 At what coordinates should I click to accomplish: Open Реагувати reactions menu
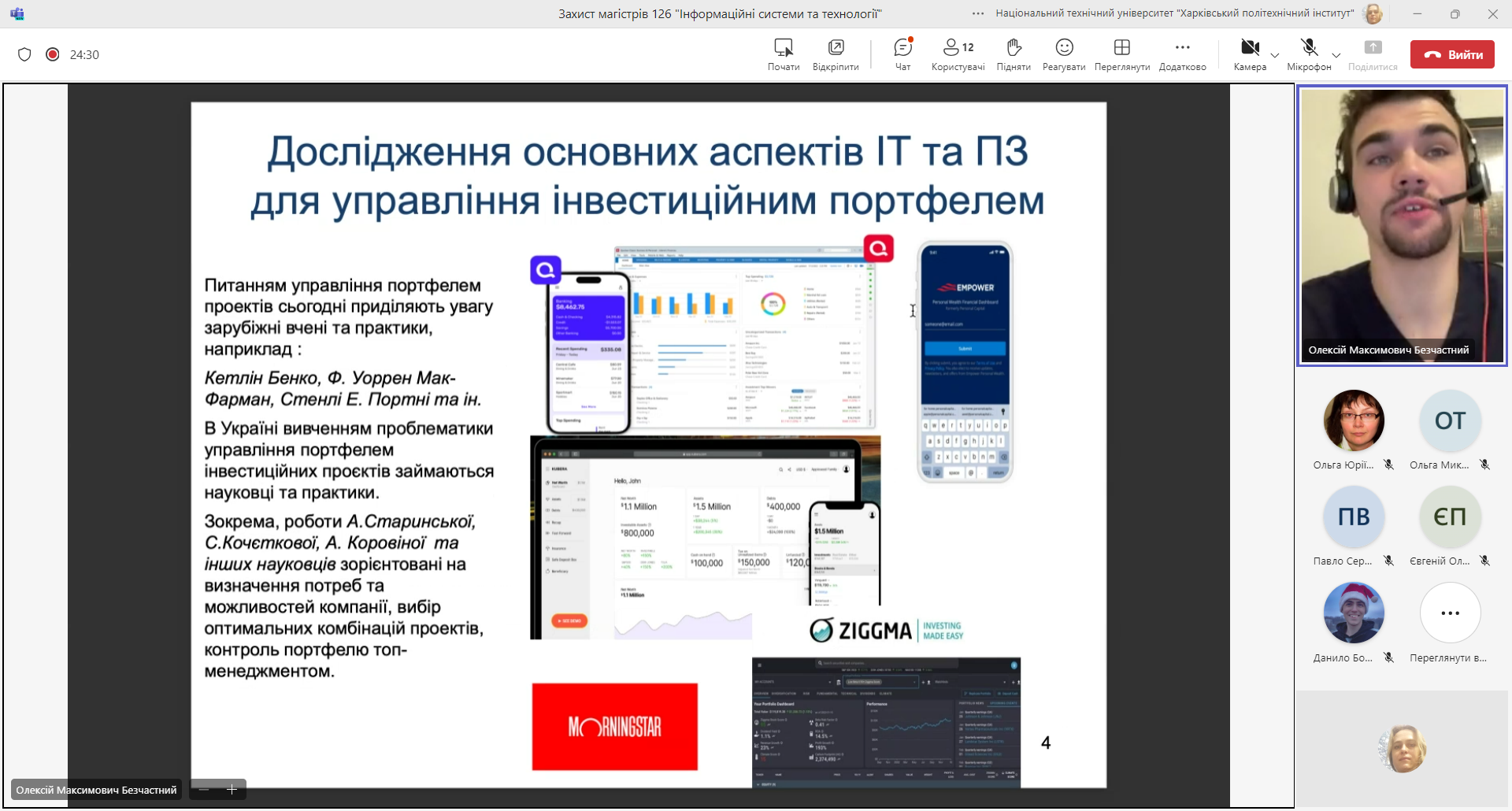1064,54
